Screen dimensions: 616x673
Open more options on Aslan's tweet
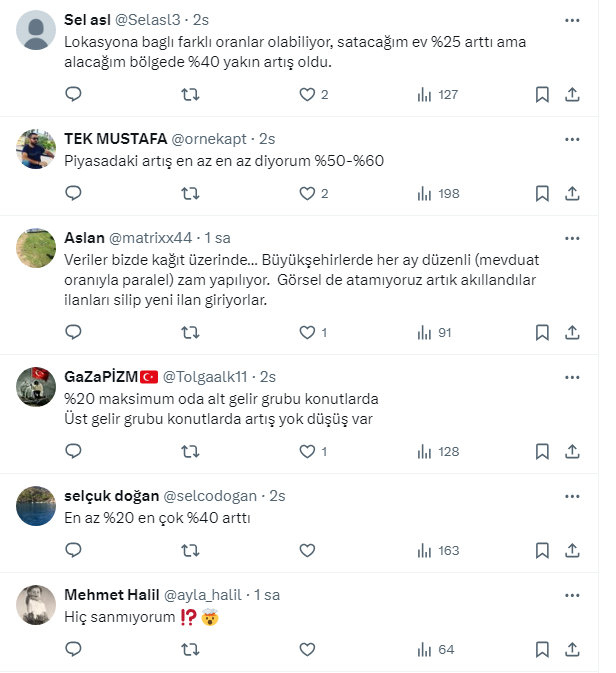tap(571, 238)
